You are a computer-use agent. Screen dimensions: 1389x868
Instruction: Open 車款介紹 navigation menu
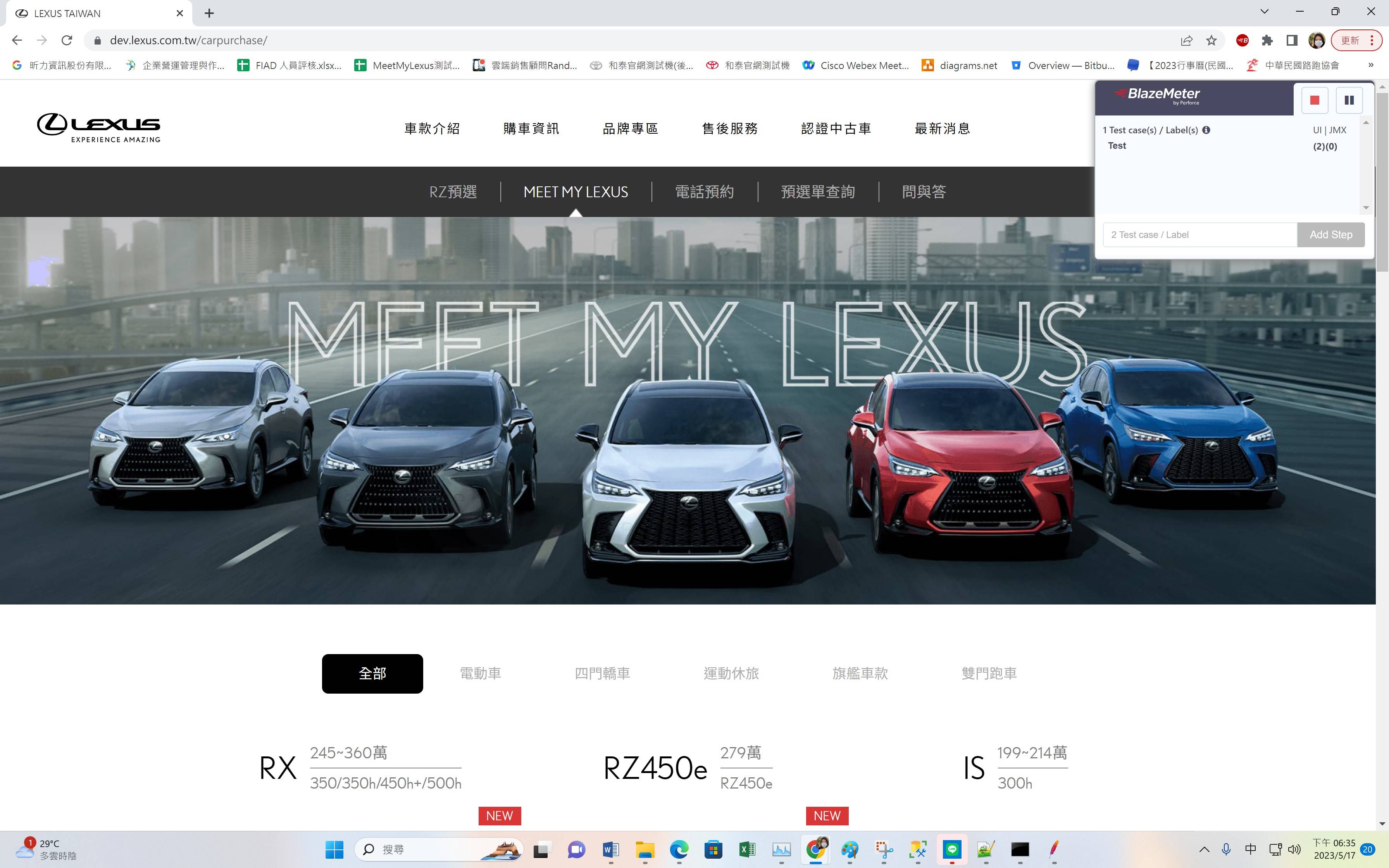(x=432, y=129)
